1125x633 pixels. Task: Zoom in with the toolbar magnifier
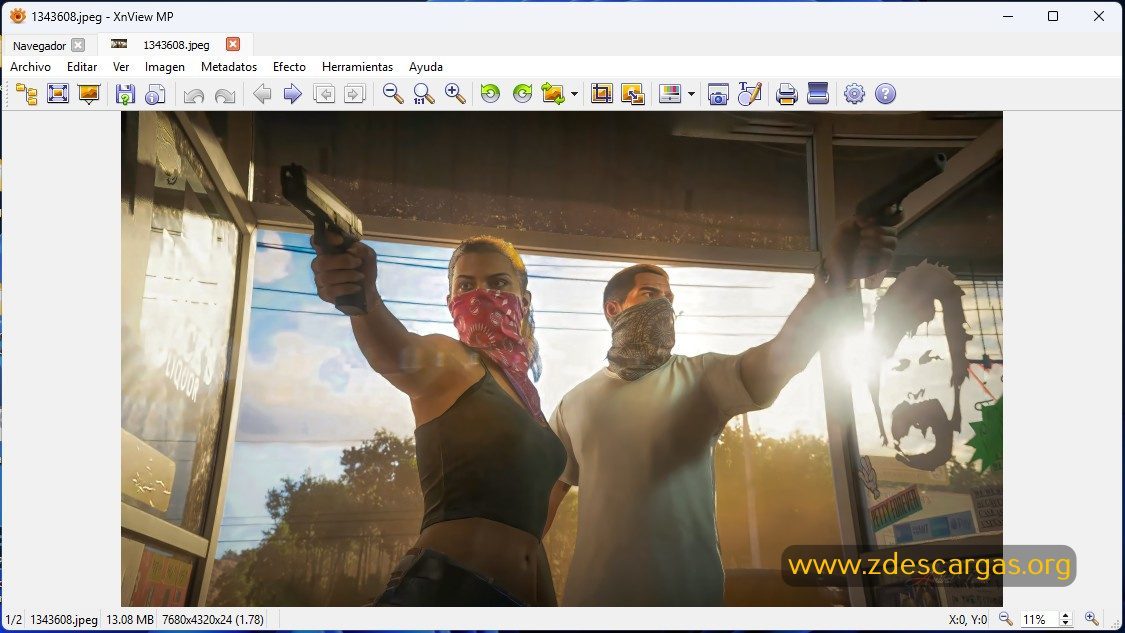pyautogui.click(x=455, y=94)
